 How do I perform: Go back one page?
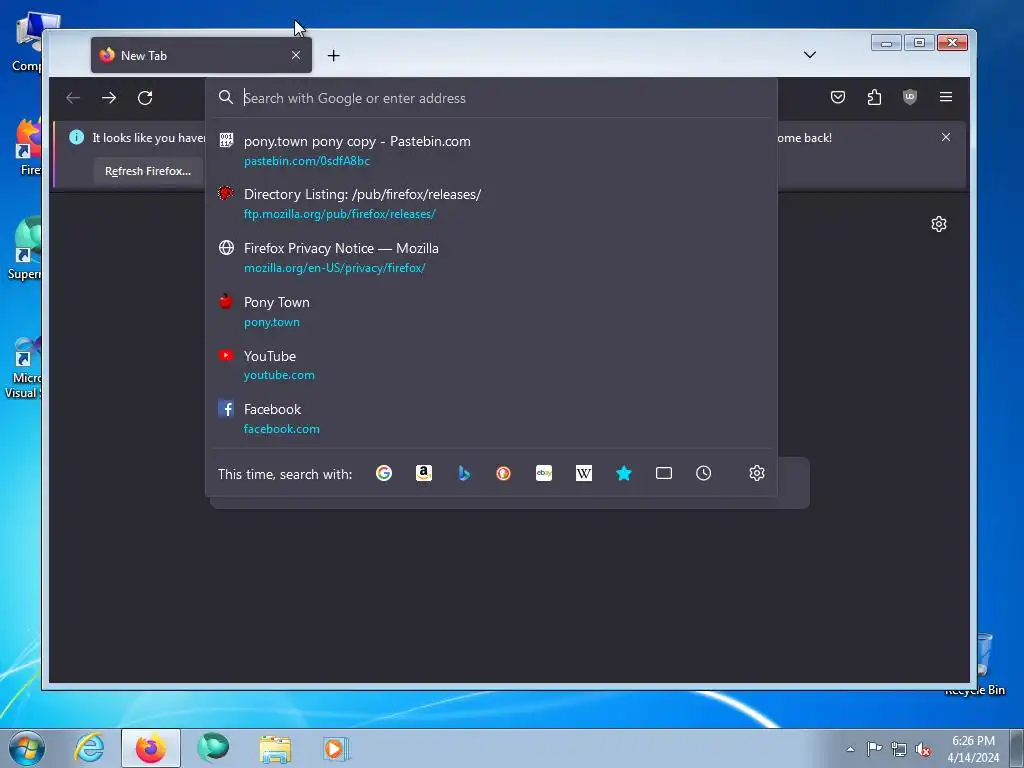click(73, 98)
